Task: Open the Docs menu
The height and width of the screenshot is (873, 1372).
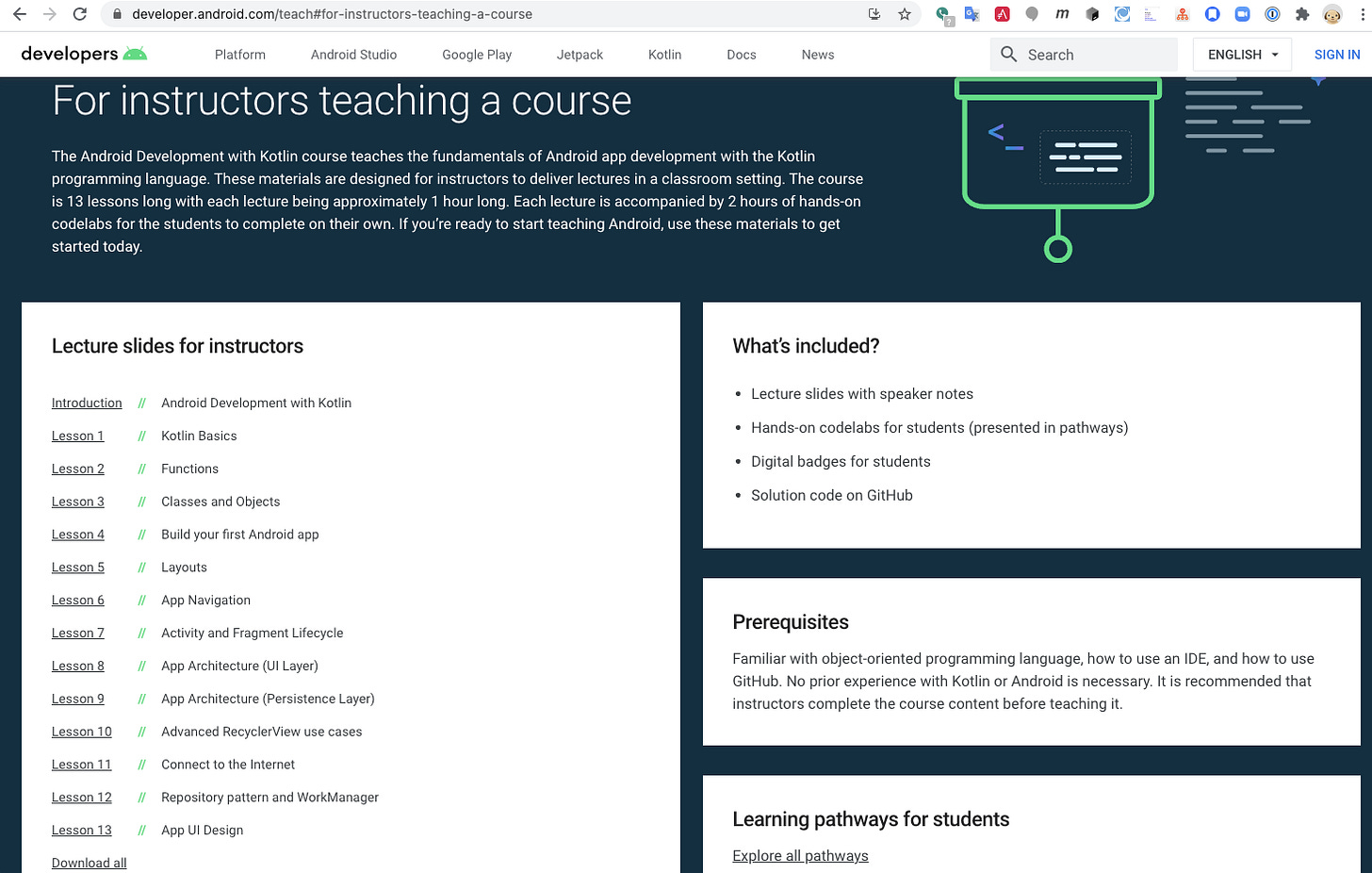Action: tap(742, 55)
